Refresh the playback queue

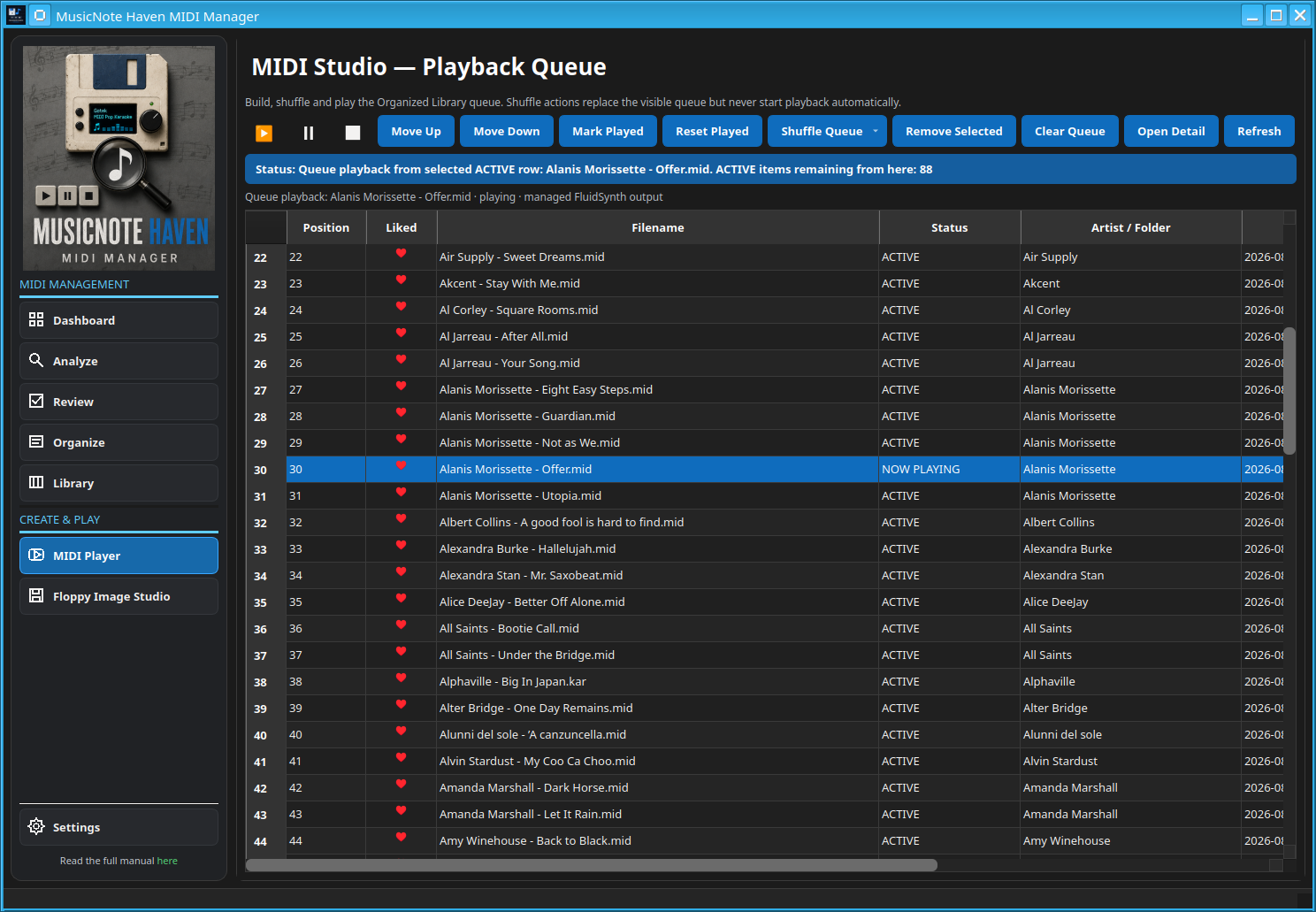pyautogui.click(x=1259, y=131)
